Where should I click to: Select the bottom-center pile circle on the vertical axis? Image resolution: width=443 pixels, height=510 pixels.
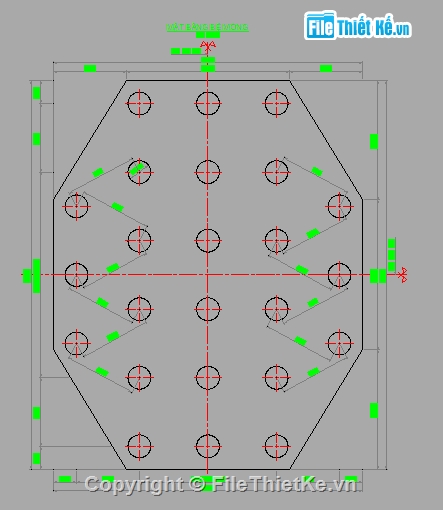click(x=208, y=446)
